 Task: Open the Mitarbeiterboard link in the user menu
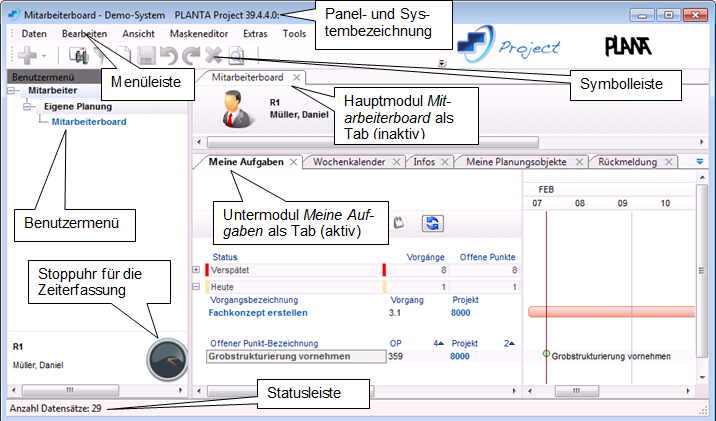click(x=89, y=121)
